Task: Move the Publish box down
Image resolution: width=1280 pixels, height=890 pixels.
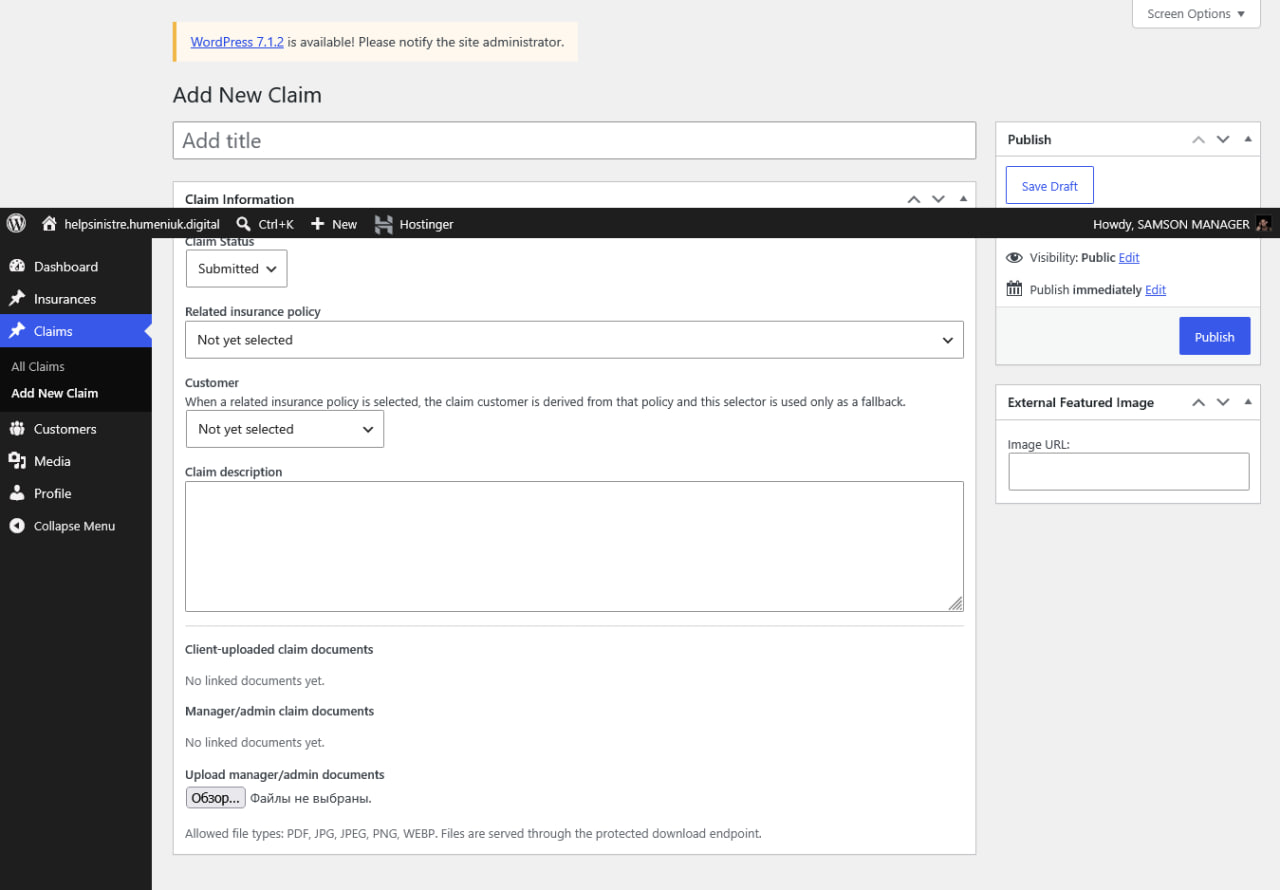Action: point(1222,139)
